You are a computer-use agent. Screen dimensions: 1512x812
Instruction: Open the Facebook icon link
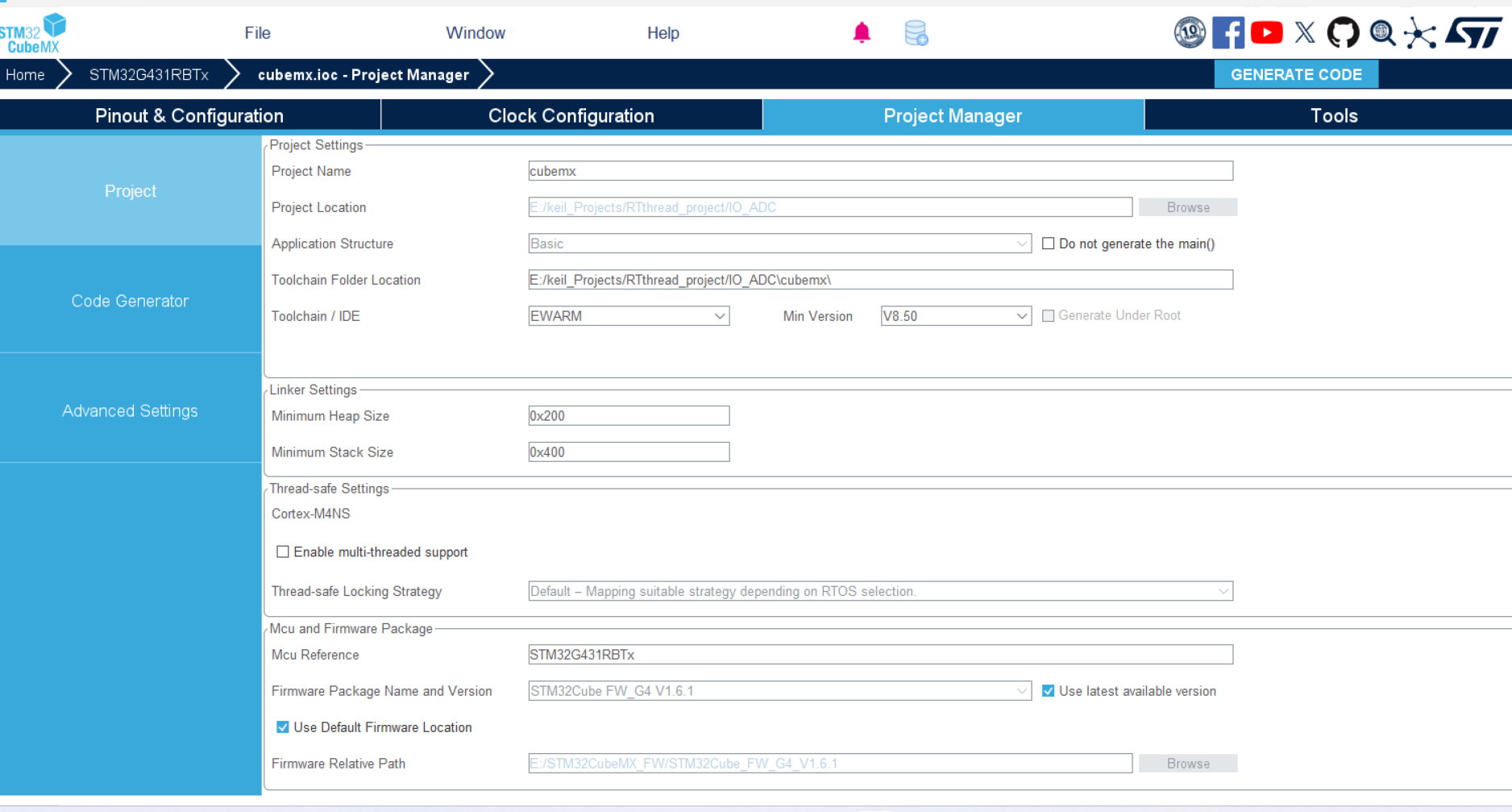1228,33
